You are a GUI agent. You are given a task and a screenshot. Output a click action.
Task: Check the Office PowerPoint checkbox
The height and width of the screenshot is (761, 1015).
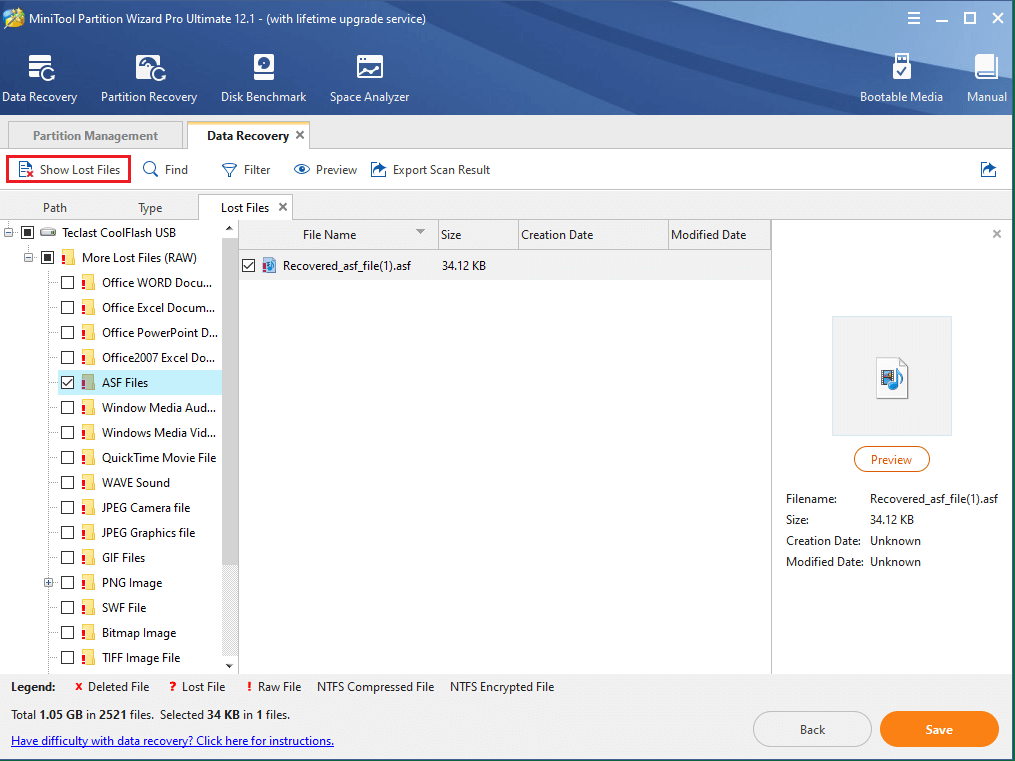67,333
